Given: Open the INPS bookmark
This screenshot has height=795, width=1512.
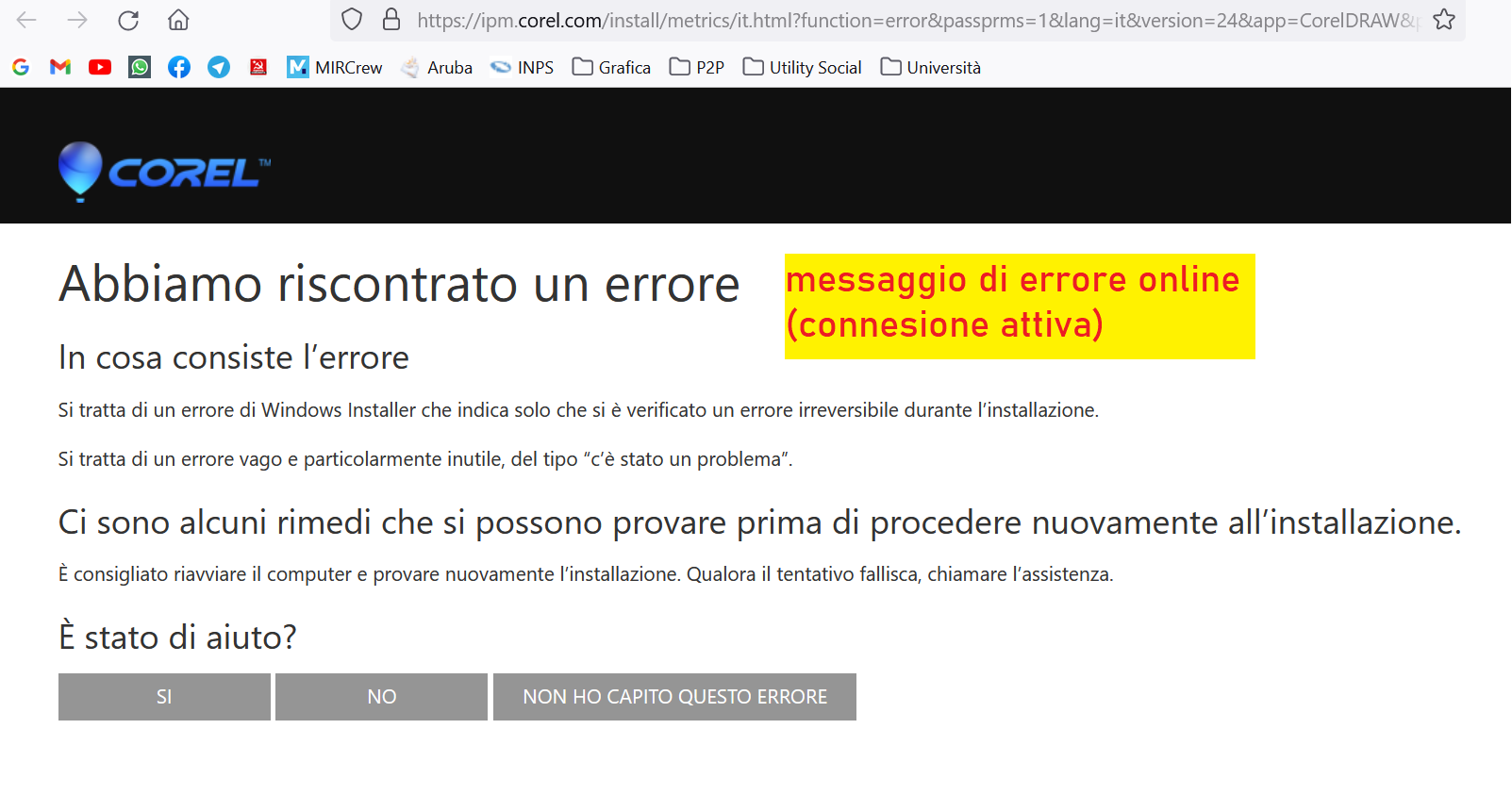Looking at the screenshot, I should click(x=522, y=67).
